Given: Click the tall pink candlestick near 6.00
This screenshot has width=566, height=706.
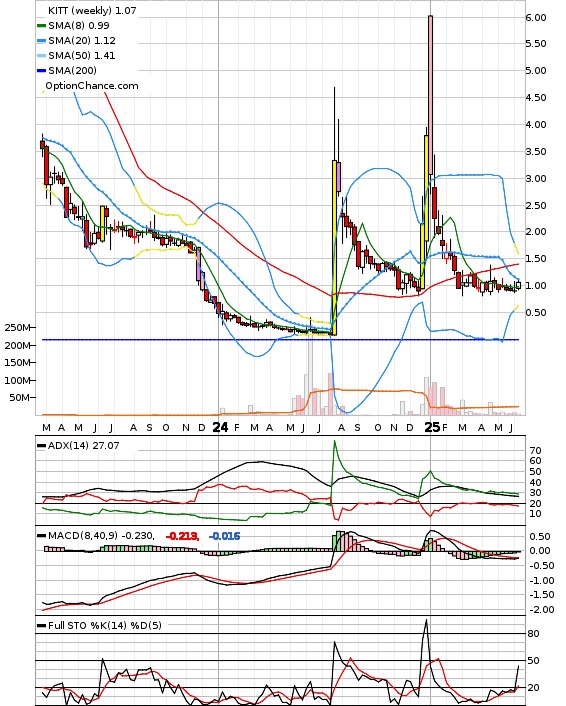Looking at the screenshot, I should (x=430, y=95).
